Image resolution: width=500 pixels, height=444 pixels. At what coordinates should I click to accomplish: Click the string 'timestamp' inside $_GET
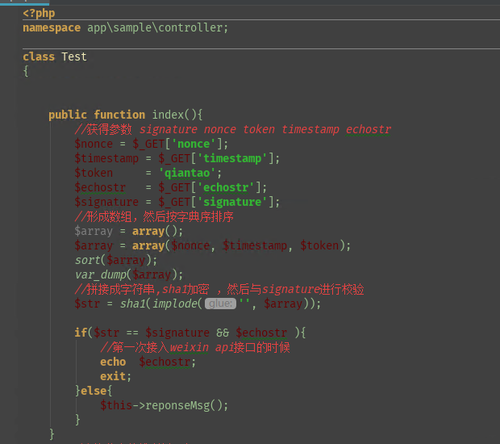click(232, 158)
